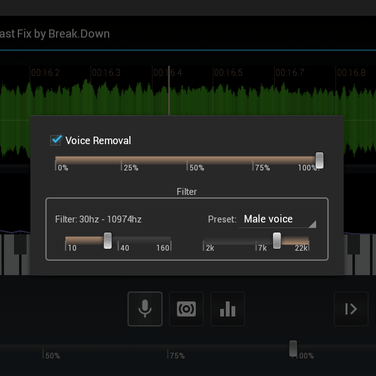The width and height of the screenshot is (376, 376).
Task: Click the Voice Removal label
Action: pos(98,140)
